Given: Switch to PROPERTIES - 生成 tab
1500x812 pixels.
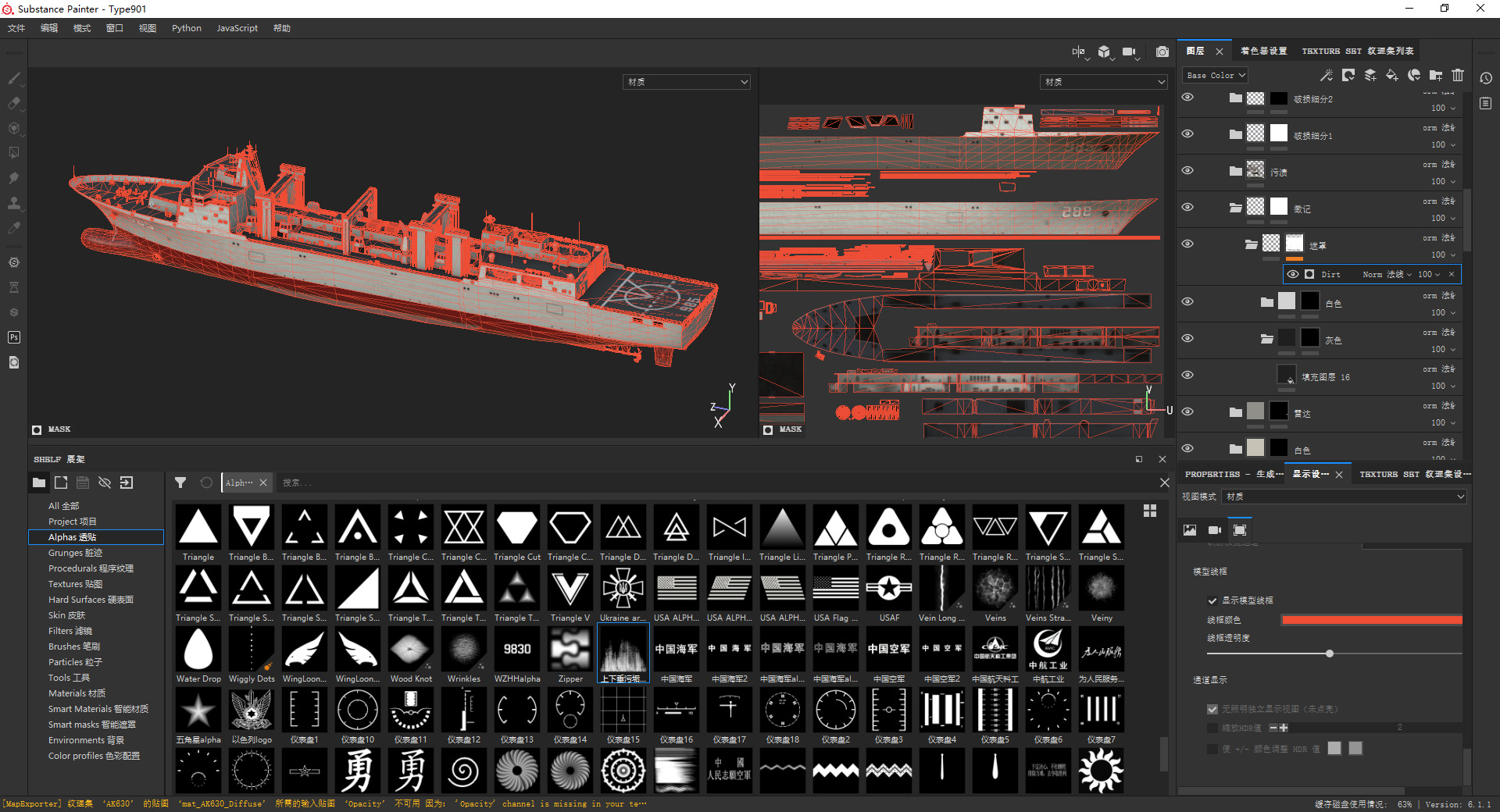Looking at the screenshot, I should coord(1234,474).
